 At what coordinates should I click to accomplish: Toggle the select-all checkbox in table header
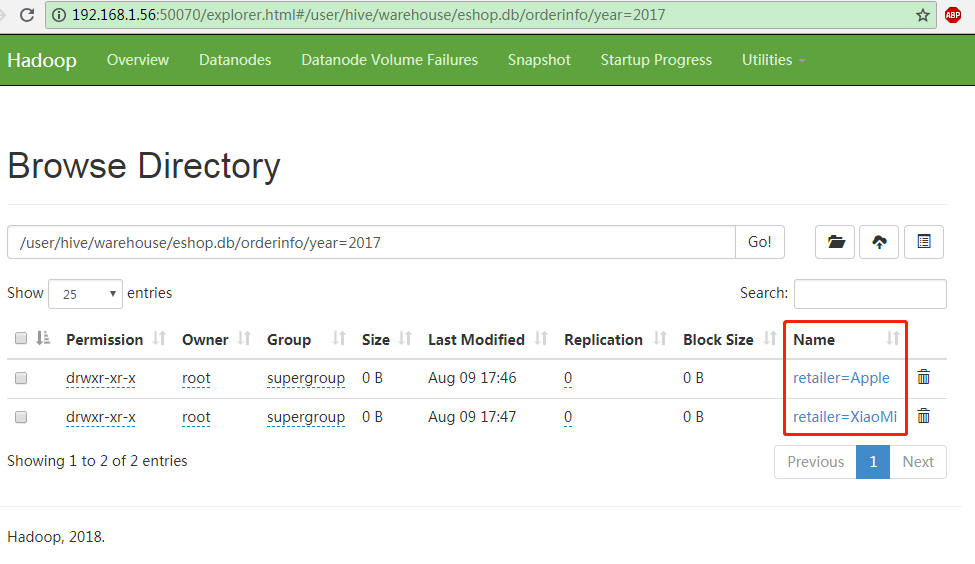click(x=21, y=339)
